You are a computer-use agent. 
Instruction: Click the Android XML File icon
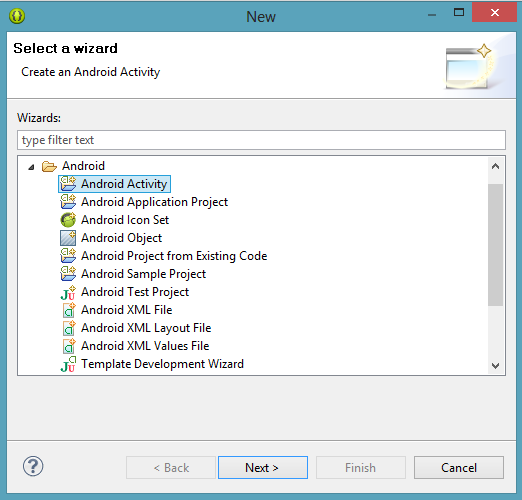pos(69,310)
